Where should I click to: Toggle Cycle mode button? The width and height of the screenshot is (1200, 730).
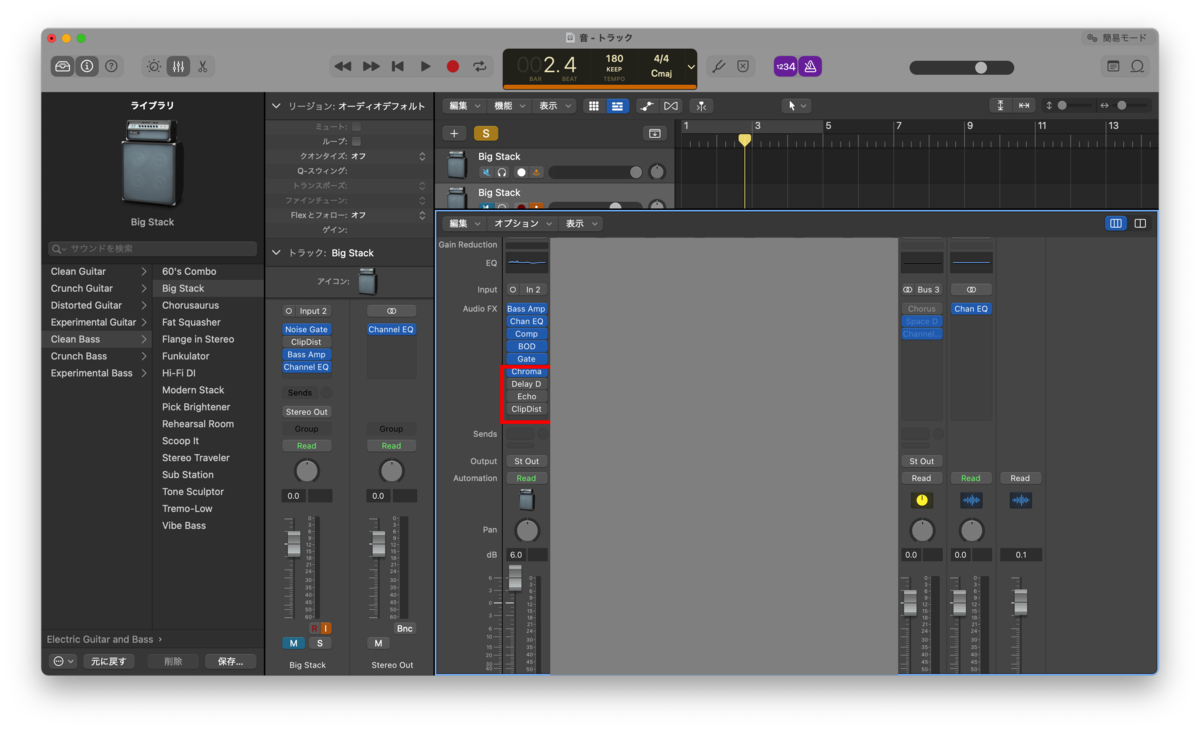[x=481, y=66]
